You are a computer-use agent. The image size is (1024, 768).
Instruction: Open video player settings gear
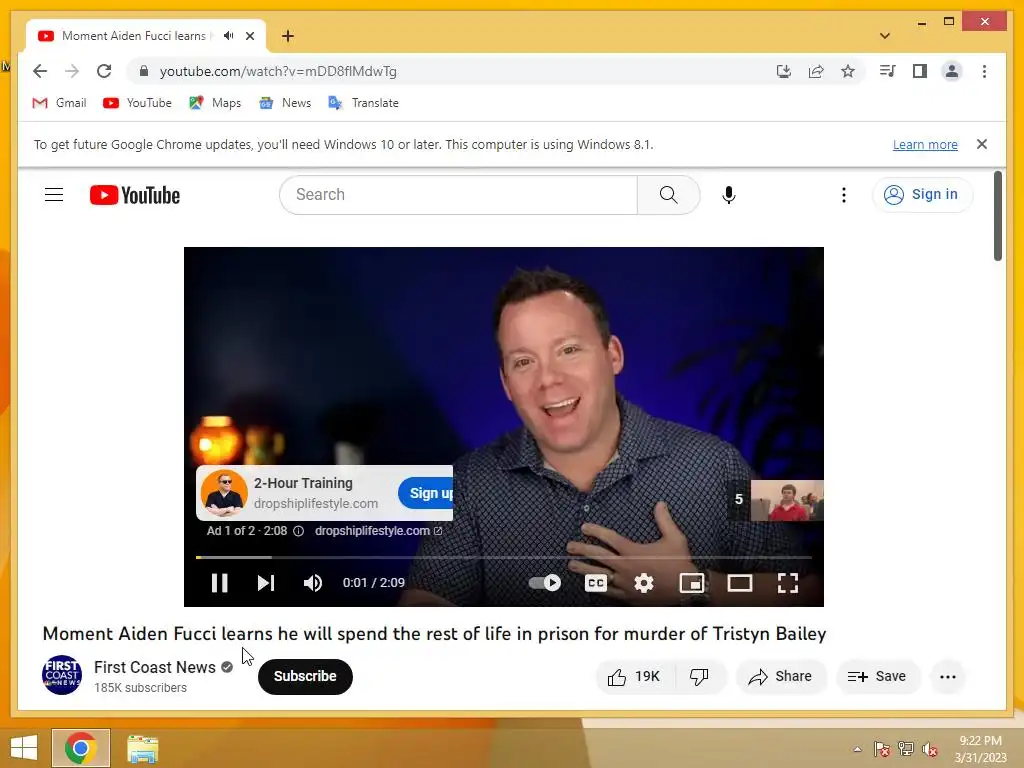644,583
